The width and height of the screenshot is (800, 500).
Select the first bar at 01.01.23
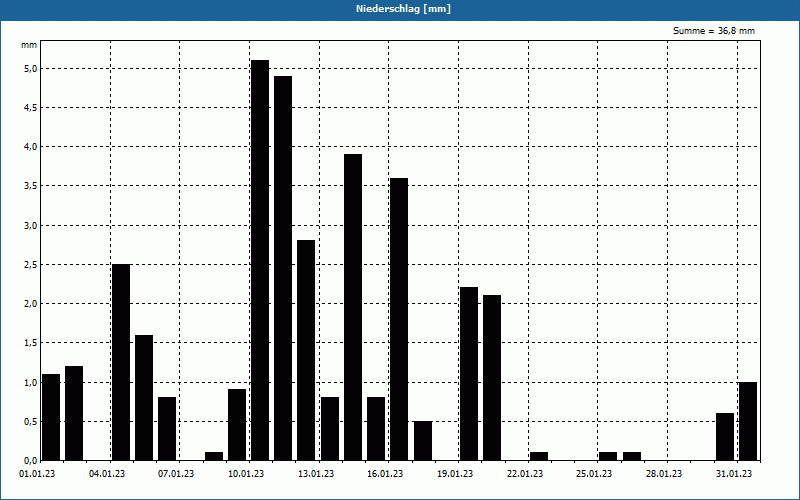51,417
